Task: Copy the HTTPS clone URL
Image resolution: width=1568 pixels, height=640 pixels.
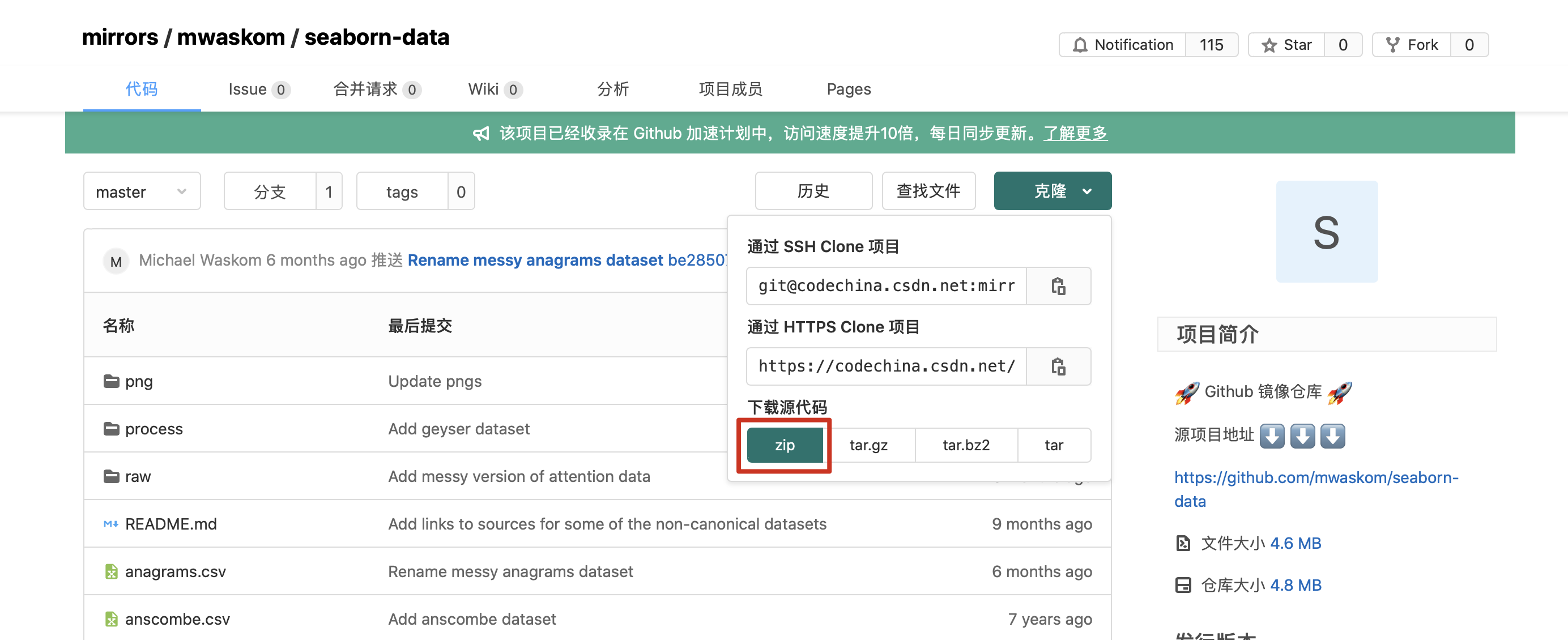Action: coord(1058,366)
